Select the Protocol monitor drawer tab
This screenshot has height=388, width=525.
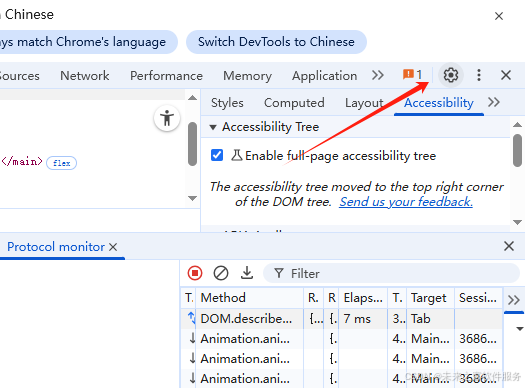56,247
